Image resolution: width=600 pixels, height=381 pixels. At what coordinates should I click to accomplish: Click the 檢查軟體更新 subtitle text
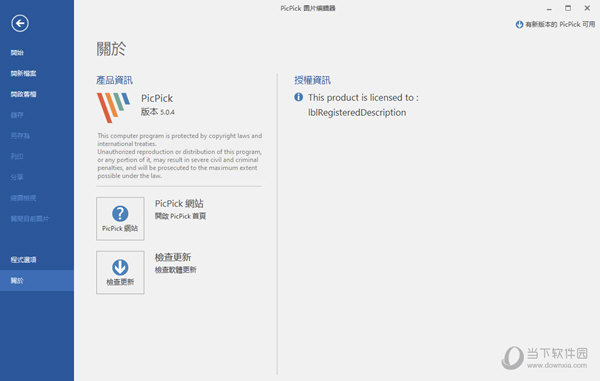point(176,270)
